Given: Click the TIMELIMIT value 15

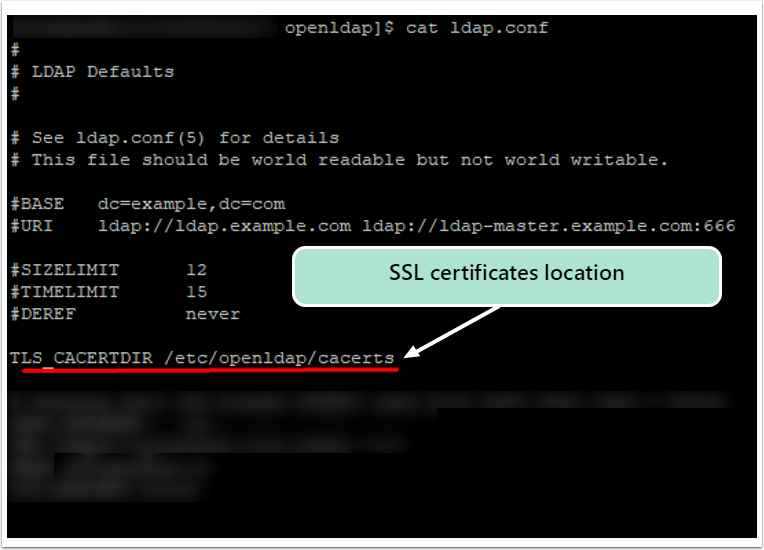Looking at the screenshot, I should pyautogui.click(x=197, y=292).
